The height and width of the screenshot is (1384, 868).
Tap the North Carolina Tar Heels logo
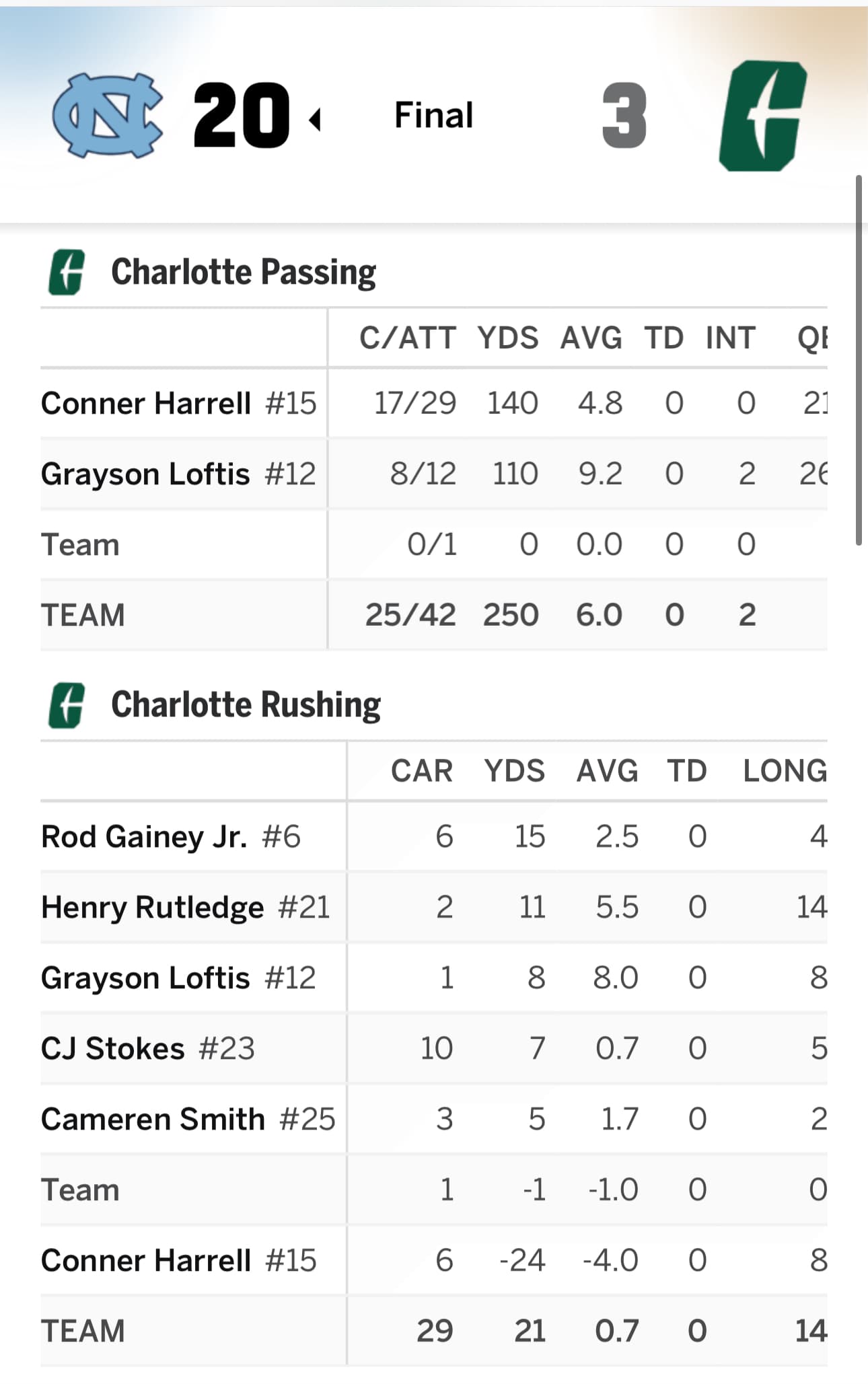coord(108,115)
